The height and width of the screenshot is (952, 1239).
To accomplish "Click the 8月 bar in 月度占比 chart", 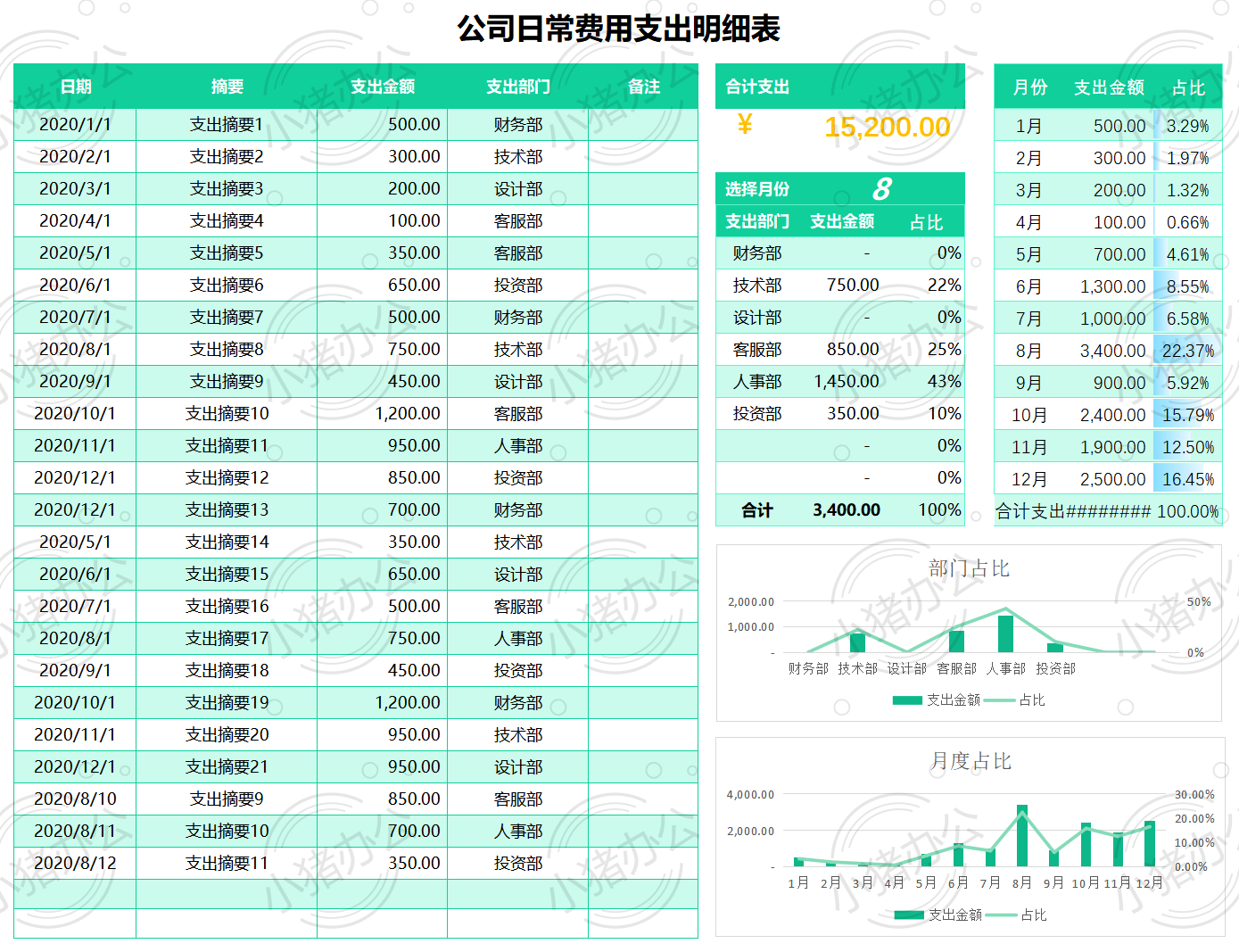I will [1022, 835].
